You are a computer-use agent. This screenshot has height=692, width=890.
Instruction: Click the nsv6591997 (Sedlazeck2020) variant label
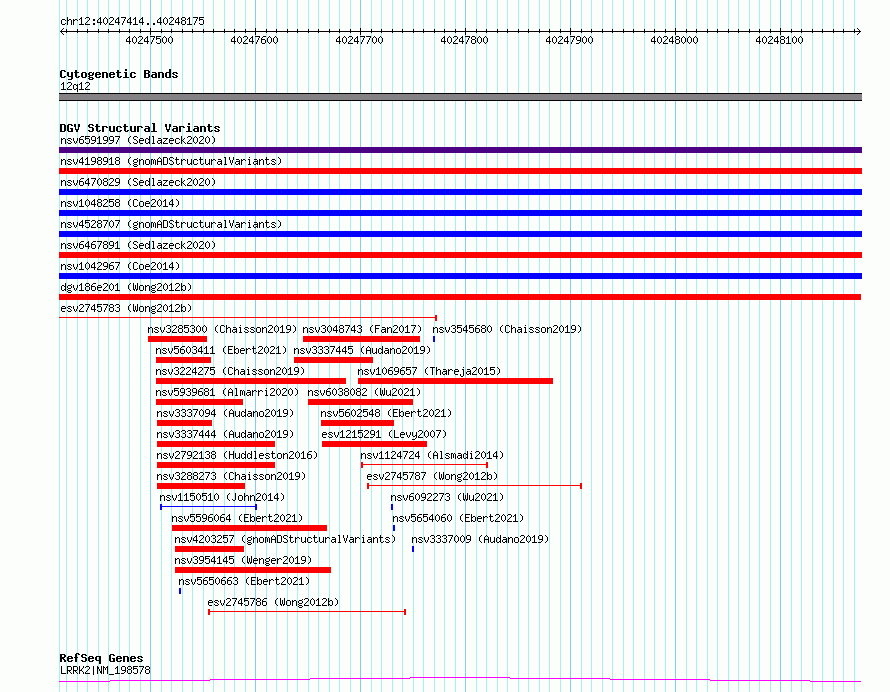(x=138, y=140)
